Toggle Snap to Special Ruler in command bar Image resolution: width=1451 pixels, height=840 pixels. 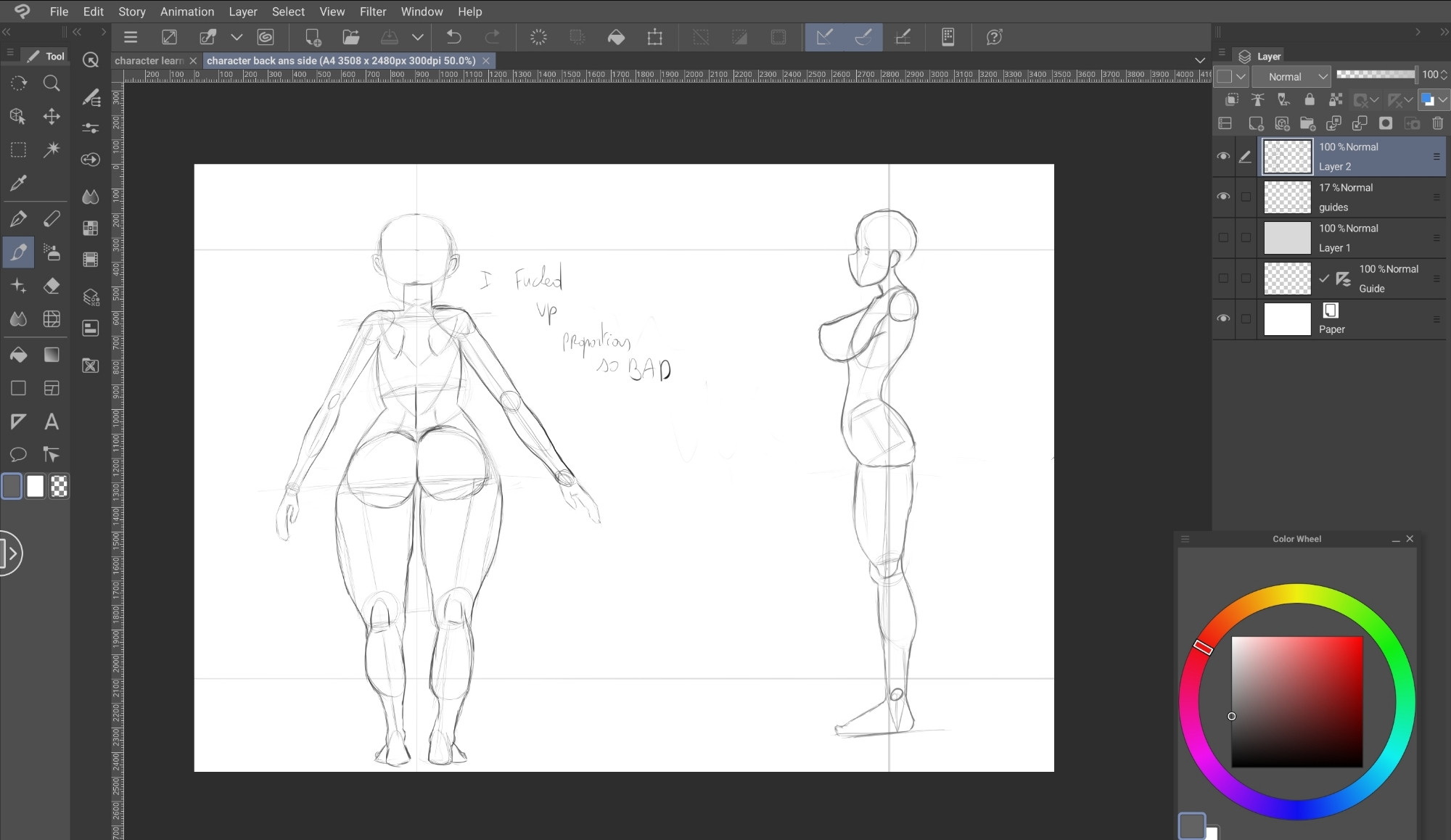tap(863, 37)
